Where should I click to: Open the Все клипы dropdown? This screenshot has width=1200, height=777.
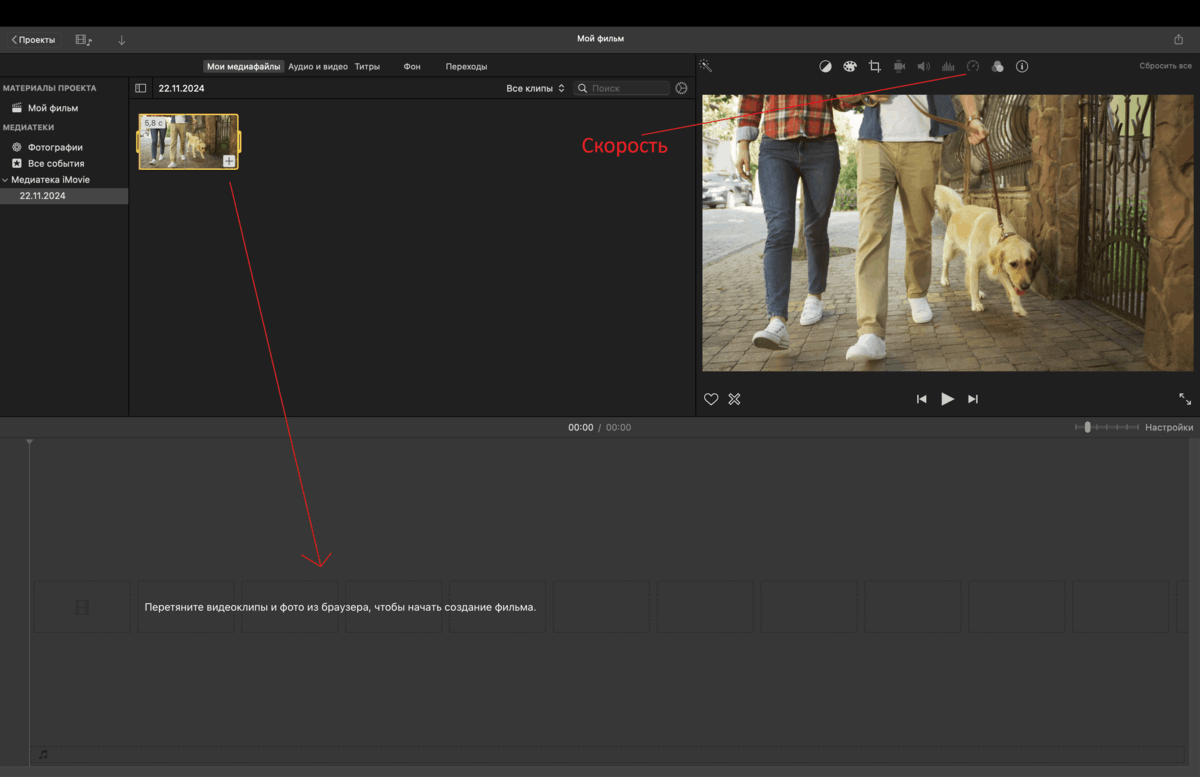(x=535, y=87)
